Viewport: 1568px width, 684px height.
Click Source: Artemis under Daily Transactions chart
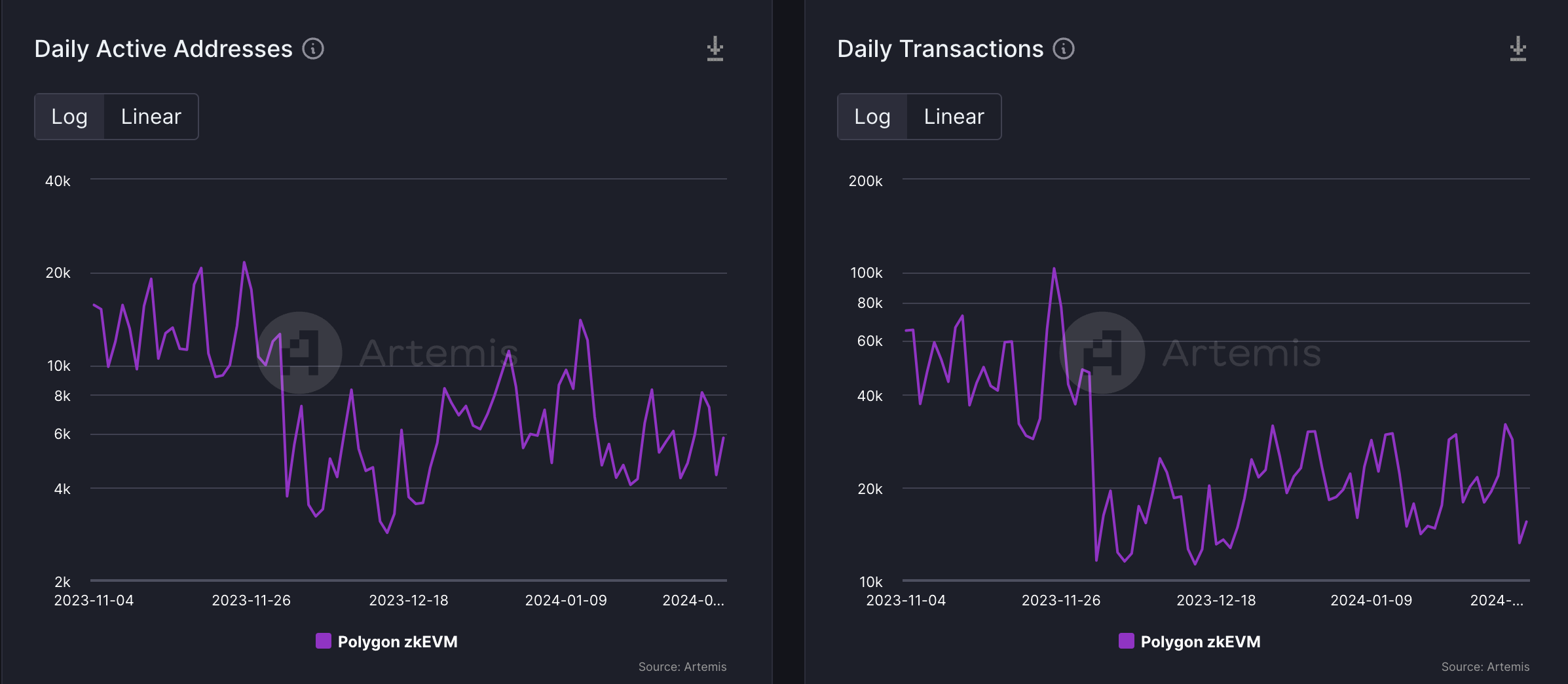point(1485,666)
